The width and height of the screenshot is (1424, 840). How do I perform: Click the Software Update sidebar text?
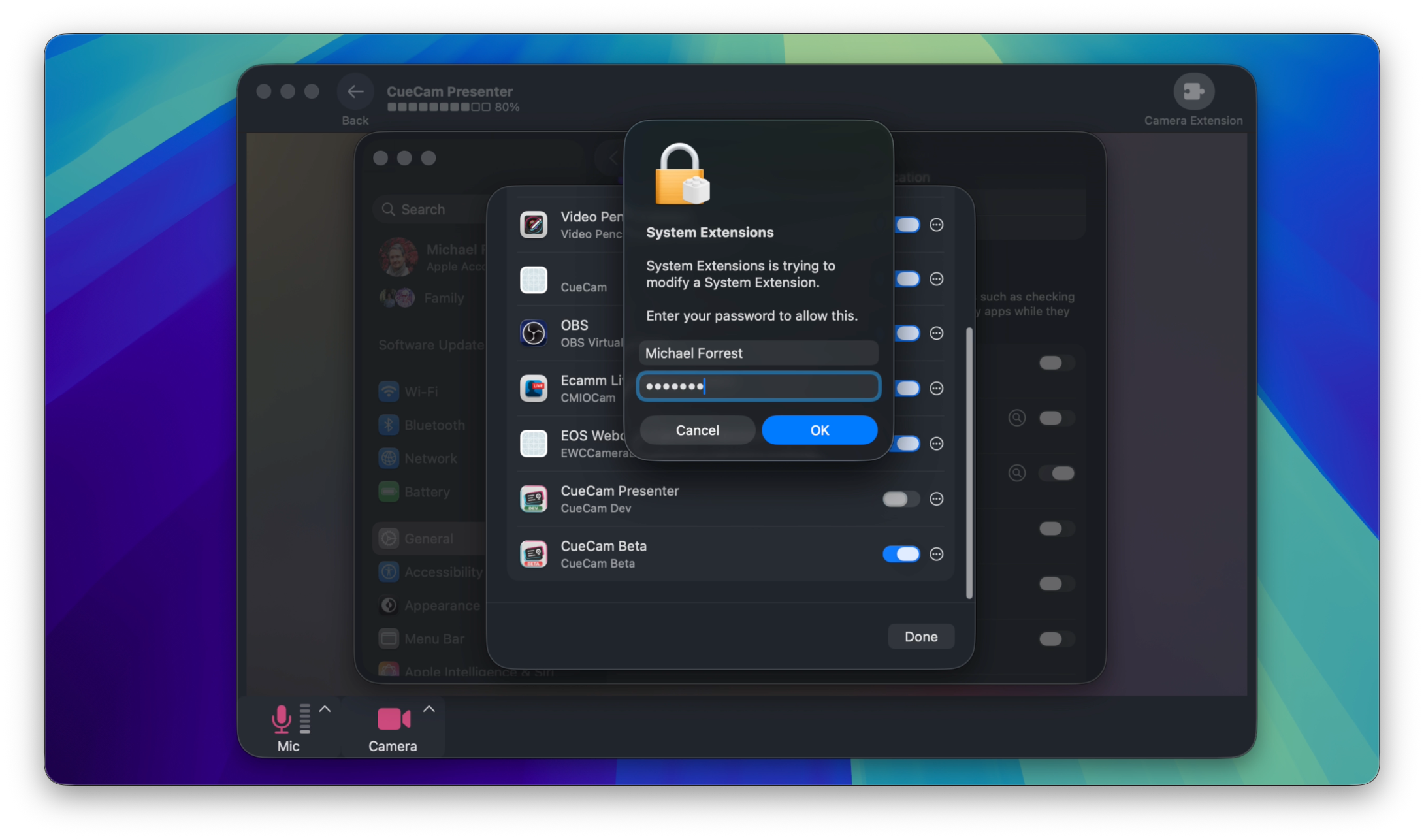click(x=431, y=345)
